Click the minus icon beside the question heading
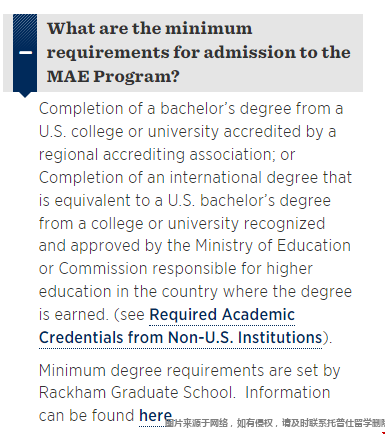The image size is (385, 434). click(x=25, y=53)
